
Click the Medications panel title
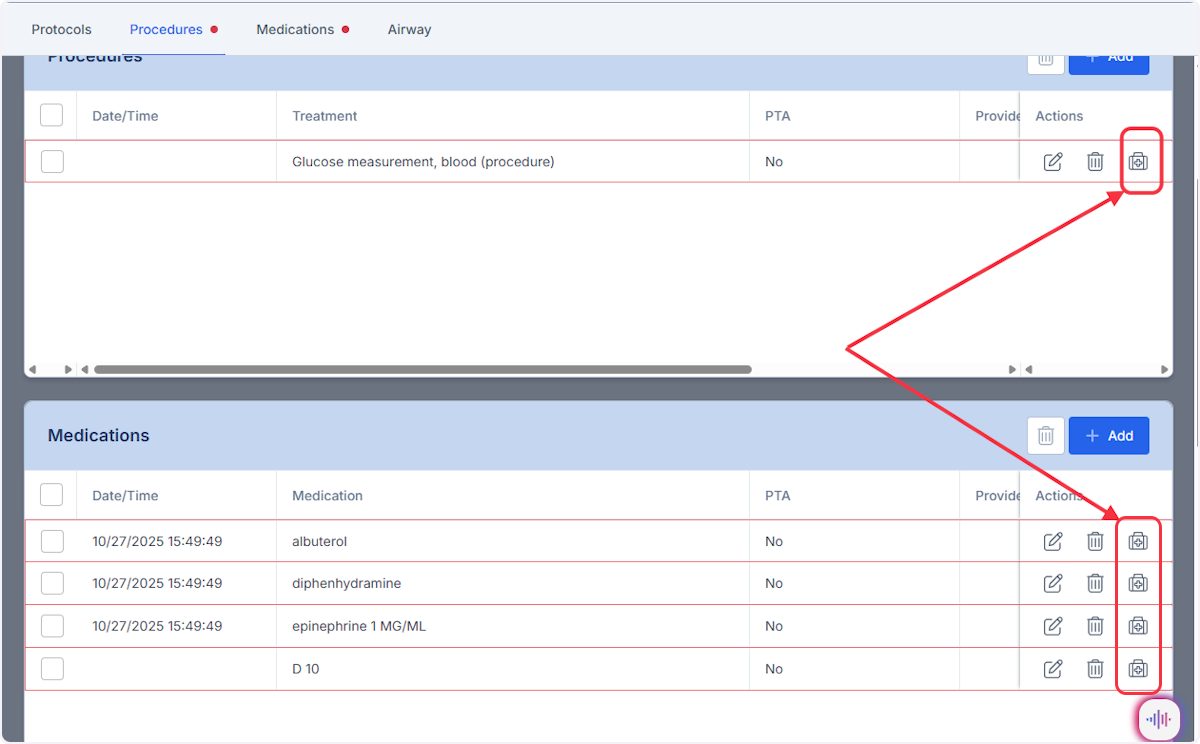click(99, 435)
